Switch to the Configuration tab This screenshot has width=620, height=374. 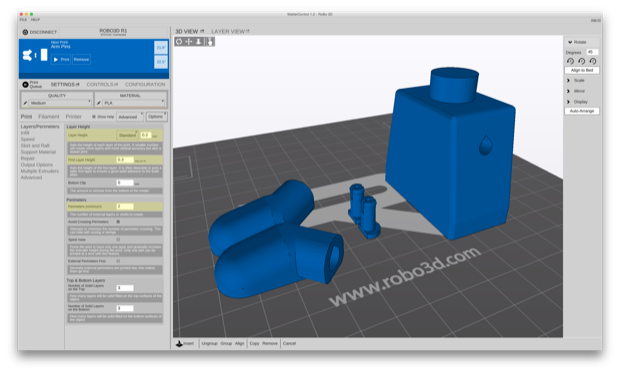[145, 84]
